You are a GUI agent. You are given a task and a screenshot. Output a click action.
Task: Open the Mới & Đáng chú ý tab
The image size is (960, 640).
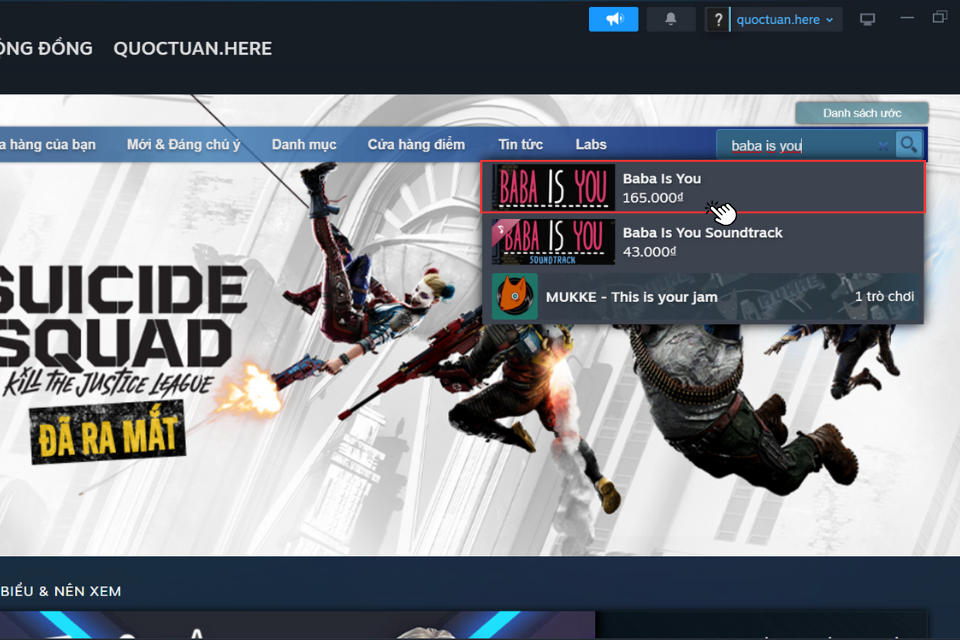pos(183,145)
